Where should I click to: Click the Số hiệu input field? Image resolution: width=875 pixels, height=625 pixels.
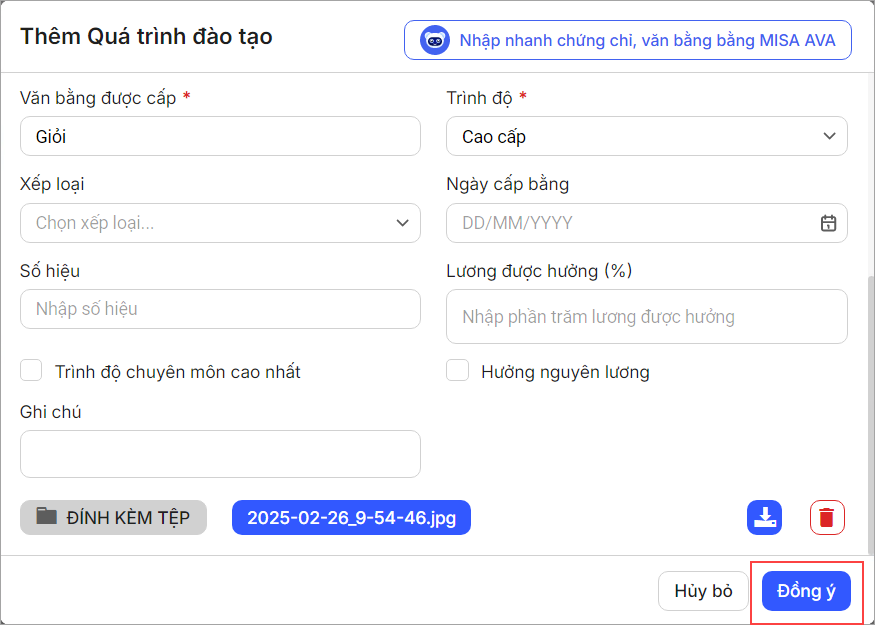(220, 309)
